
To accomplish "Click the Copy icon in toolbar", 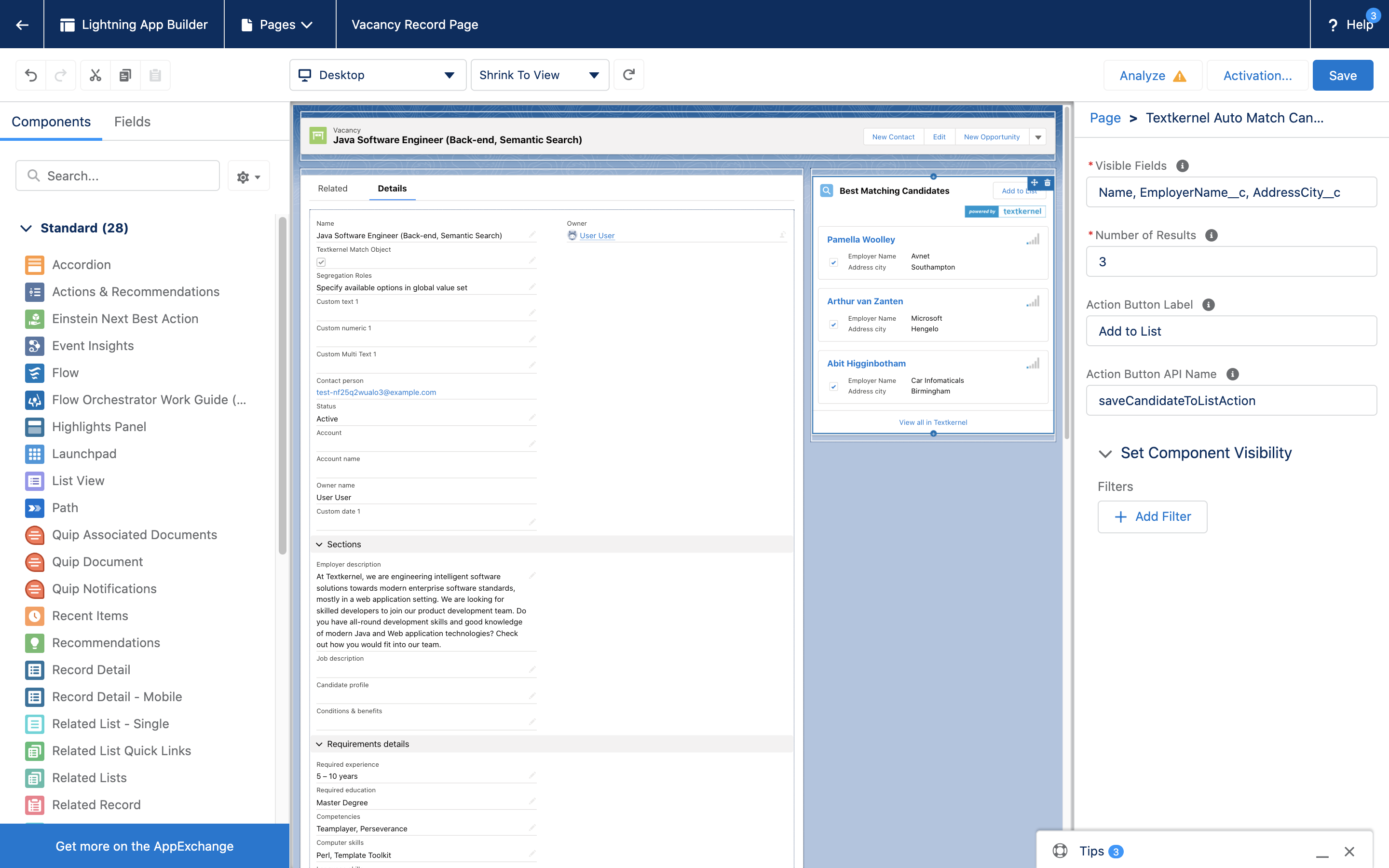I will [x=125, y=75].
